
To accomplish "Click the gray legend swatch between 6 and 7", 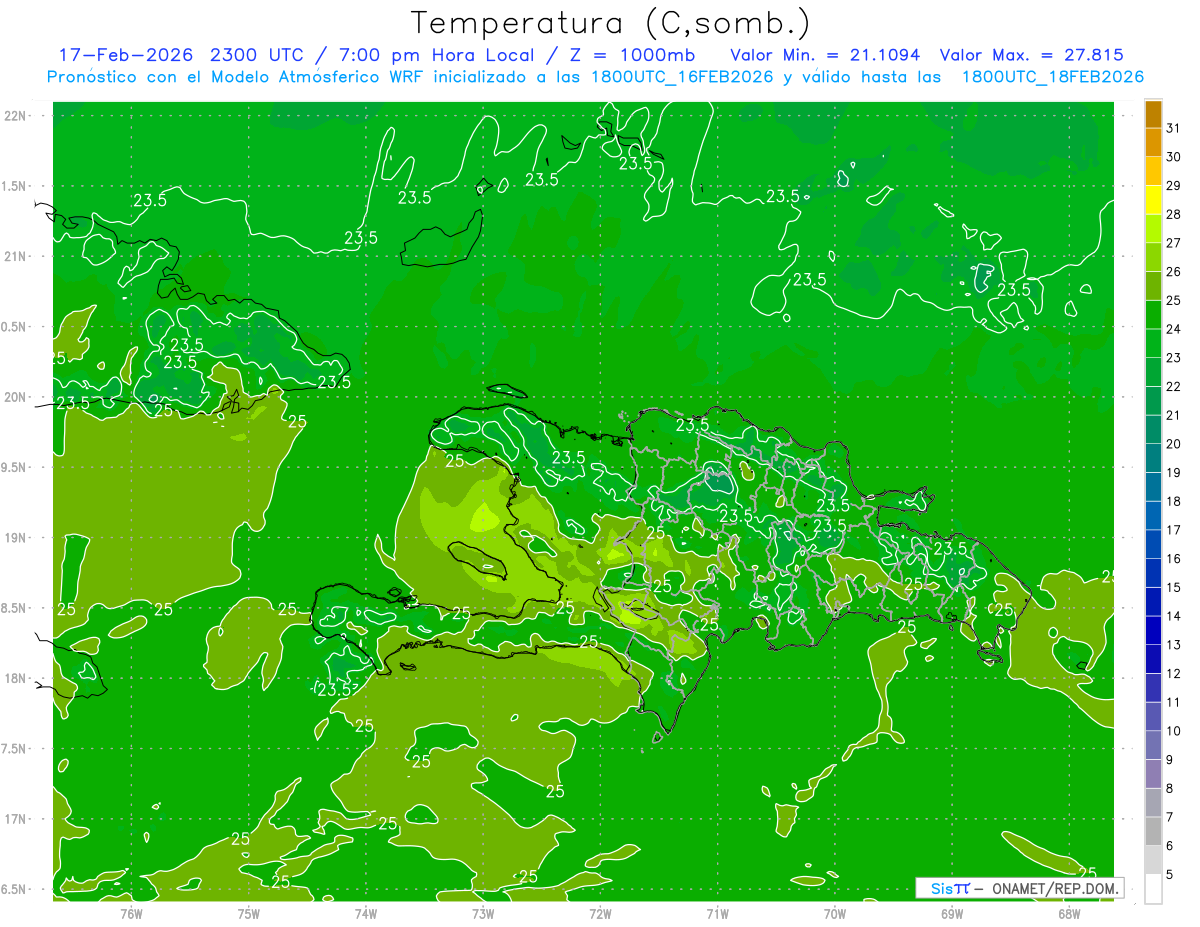I will click(1153, 831).
